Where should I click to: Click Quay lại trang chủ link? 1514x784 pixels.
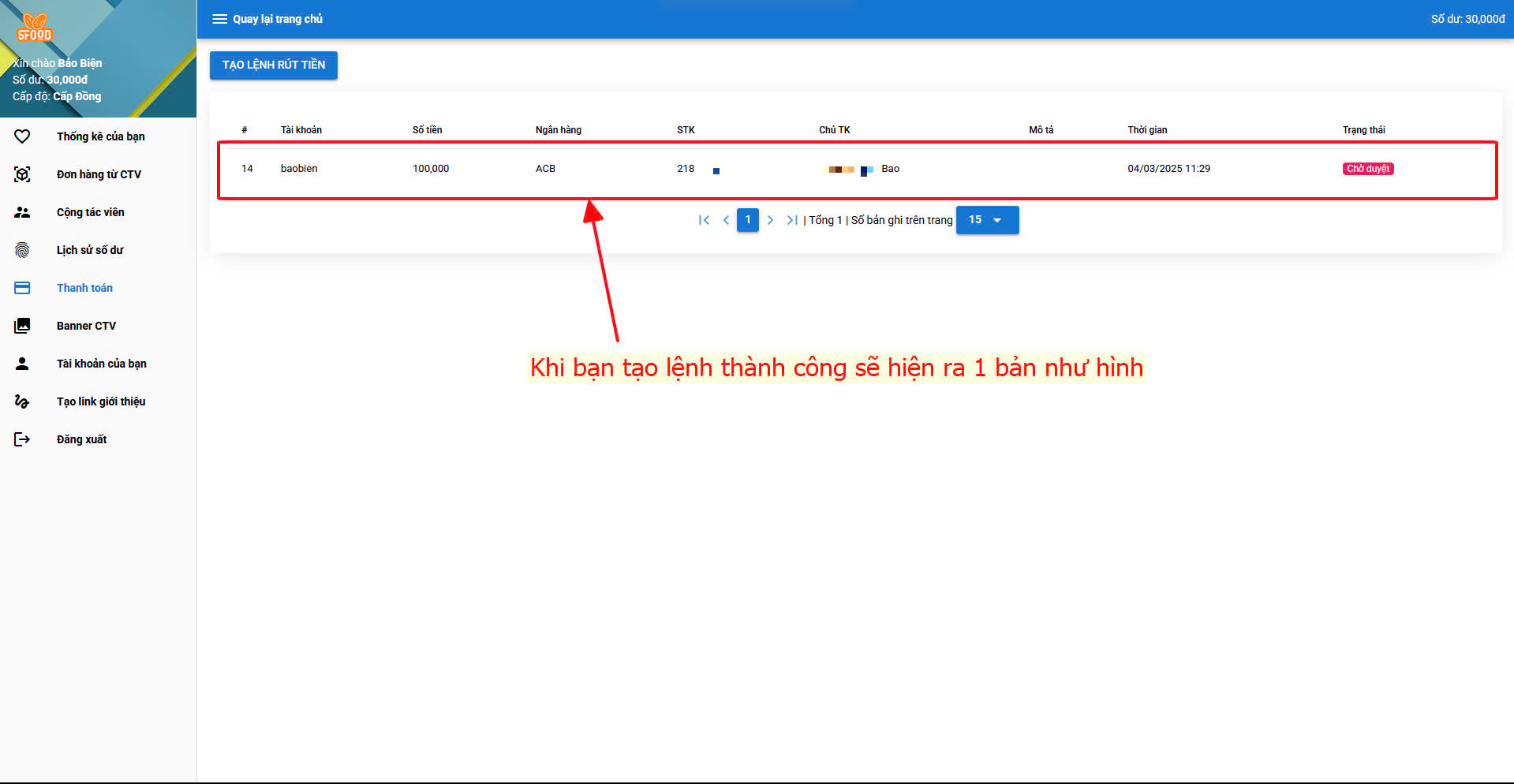coord(278,19)
